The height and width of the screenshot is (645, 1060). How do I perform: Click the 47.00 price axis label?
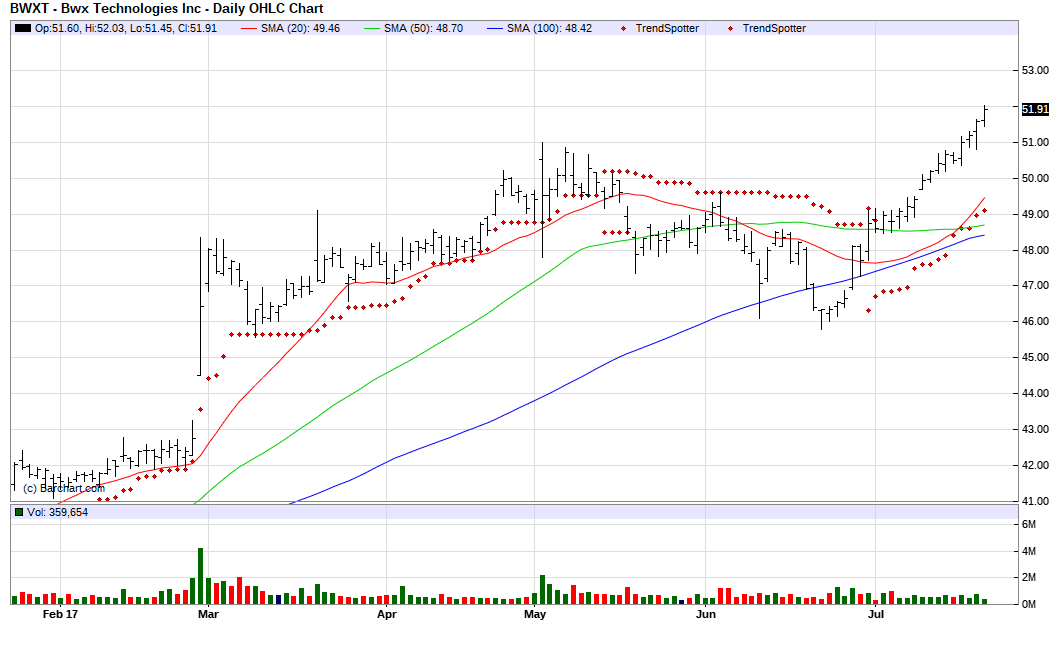click(x=1035, y=285)
